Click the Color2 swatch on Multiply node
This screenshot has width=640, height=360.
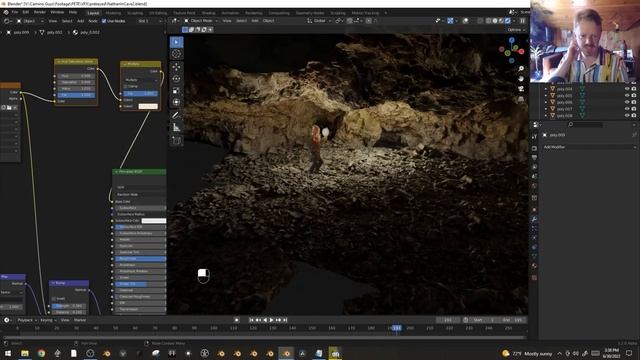tap(148, 107)
